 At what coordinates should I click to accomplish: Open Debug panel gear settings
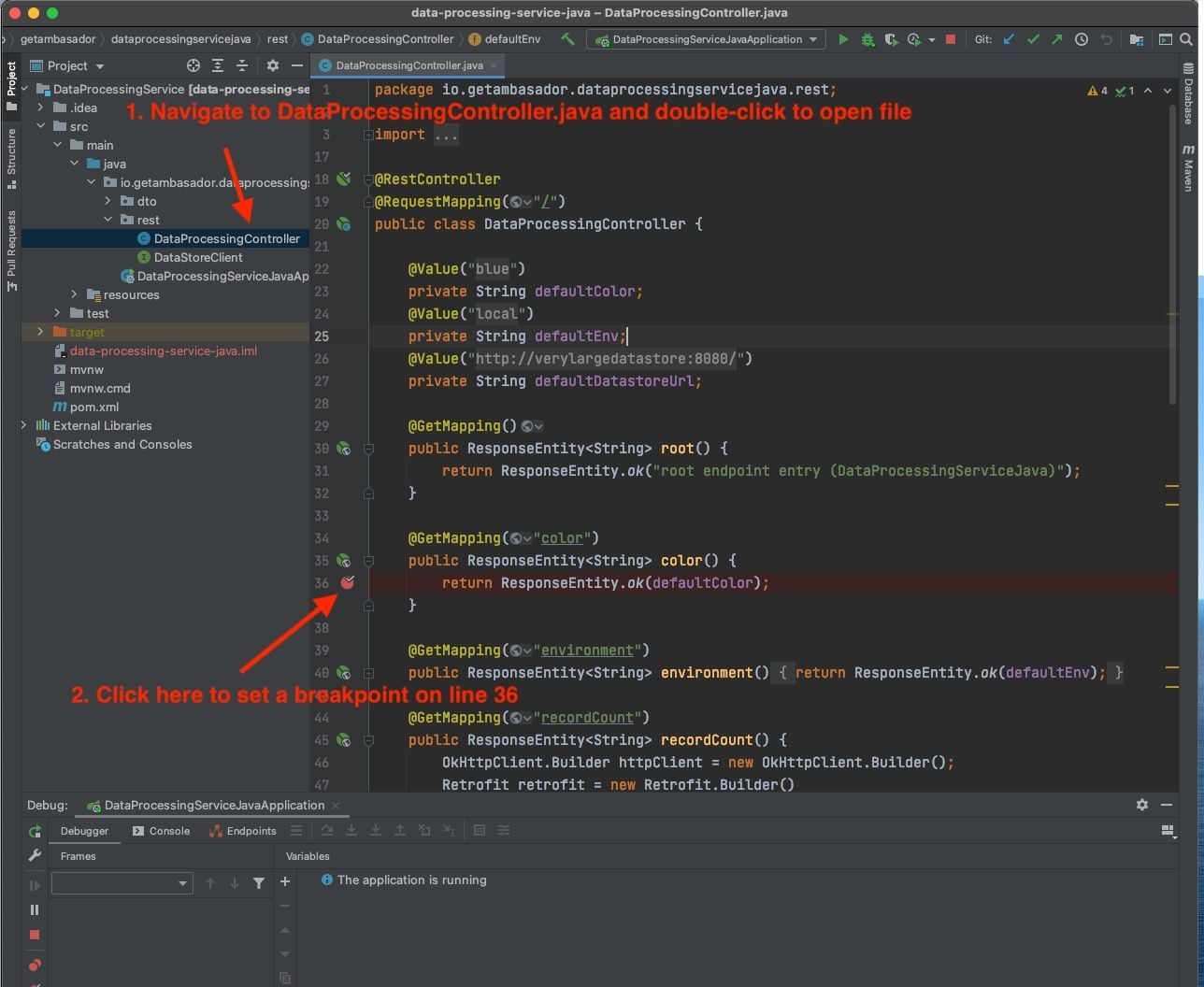click(x=1141, y=805)
